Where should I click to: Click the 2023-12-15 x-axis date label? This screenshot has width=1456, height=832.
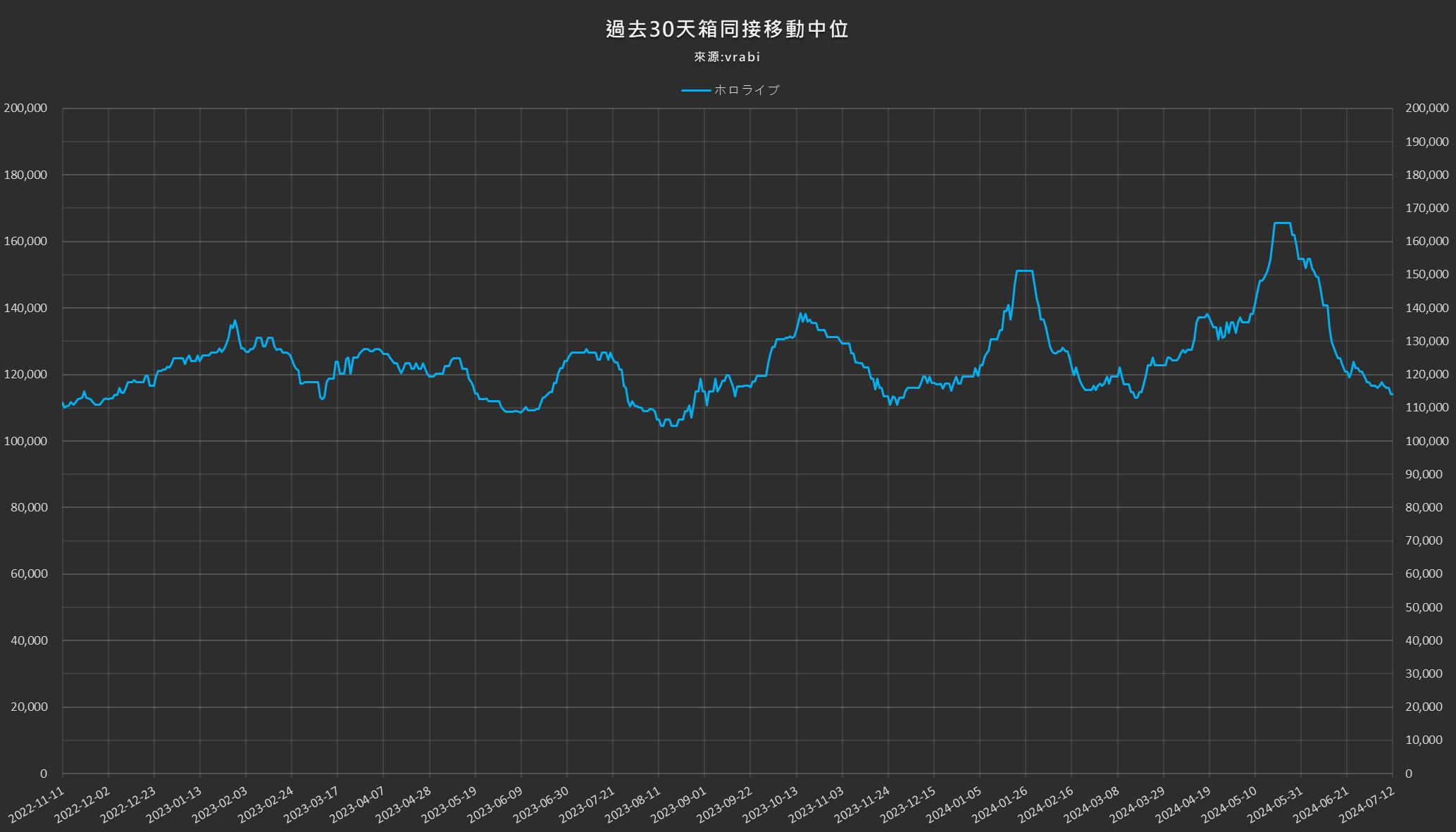(x=909, y=805)
